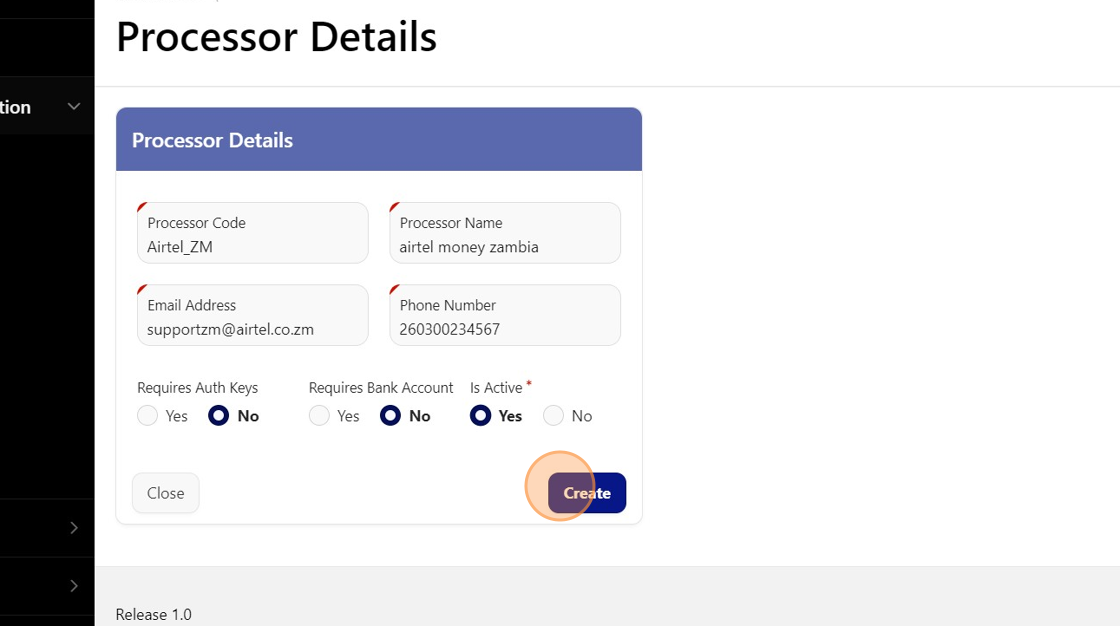Click the Create button

(x=587, y=493)
